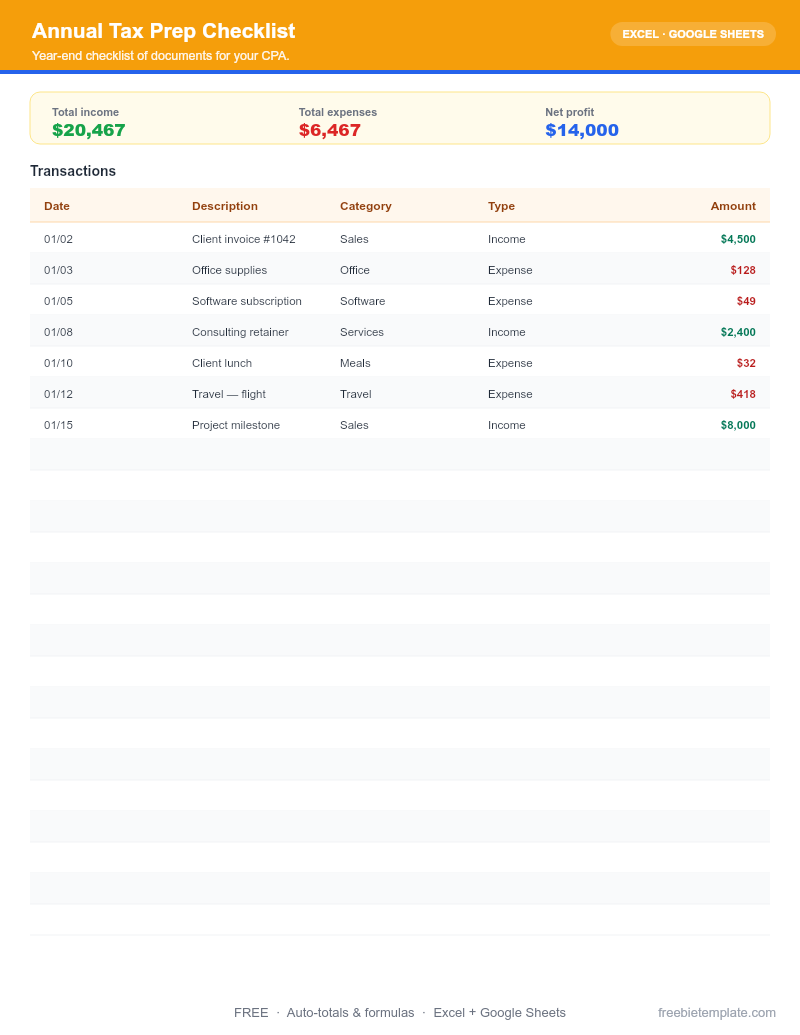The image size is (800, 1035).
Task: Select the Project milestone description cell
Action: coord(236,425)
